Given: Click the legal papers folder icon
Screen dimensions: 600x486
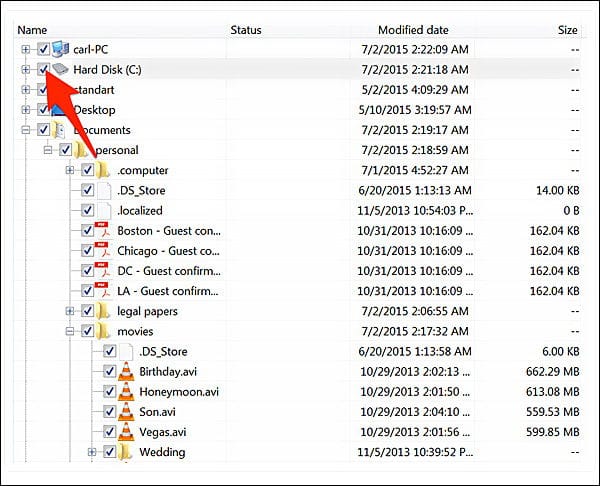Looking at the screenshot, I should coord(103,311).
